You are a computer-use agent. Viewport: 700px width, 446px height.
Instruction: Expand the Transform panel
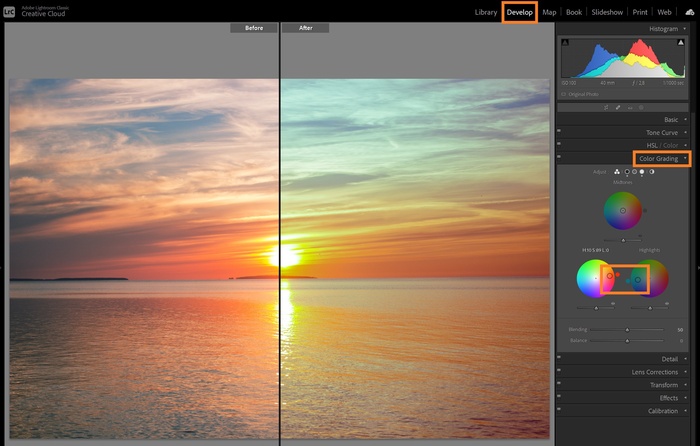click(x=685, y=385)
